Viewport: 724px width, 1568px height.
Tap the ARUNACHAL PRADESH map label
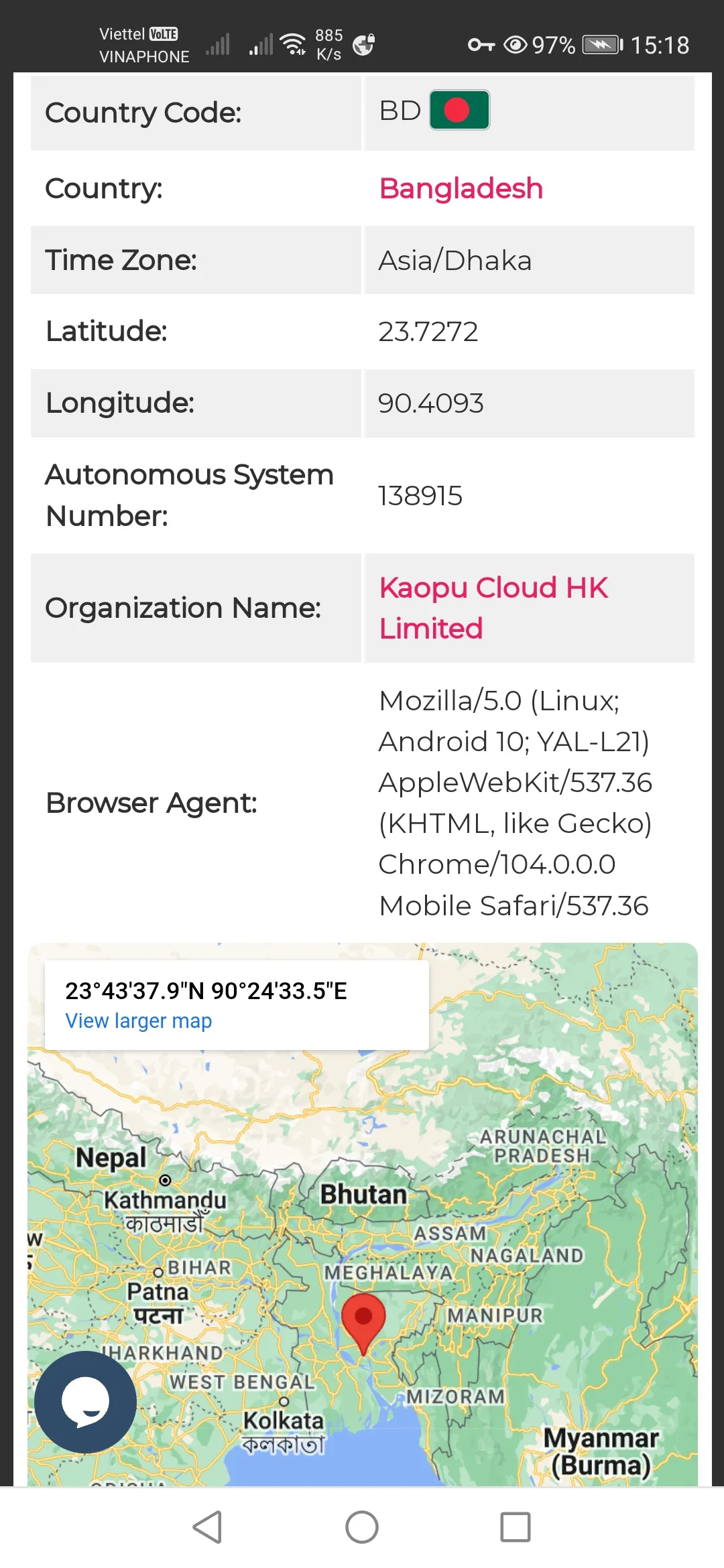click(542, 1146)
